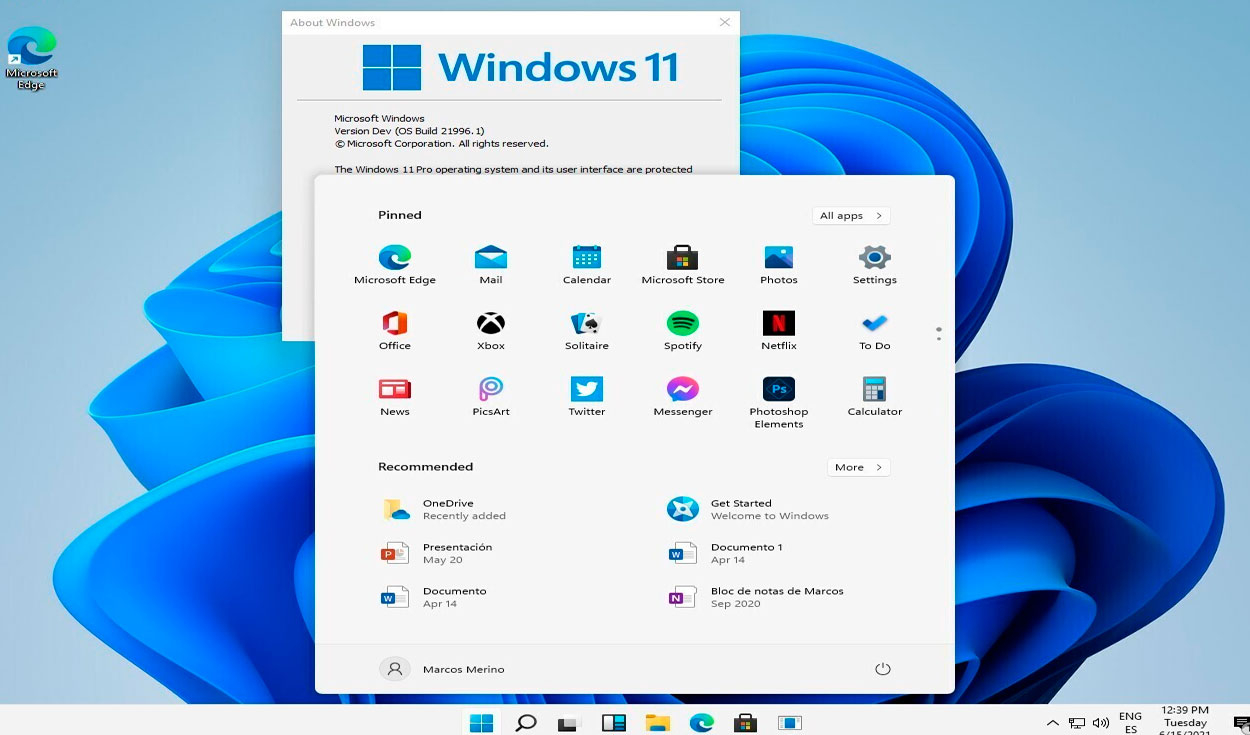
Task: Open the Calendar pinned app
Action: click(x=587, y=265)
